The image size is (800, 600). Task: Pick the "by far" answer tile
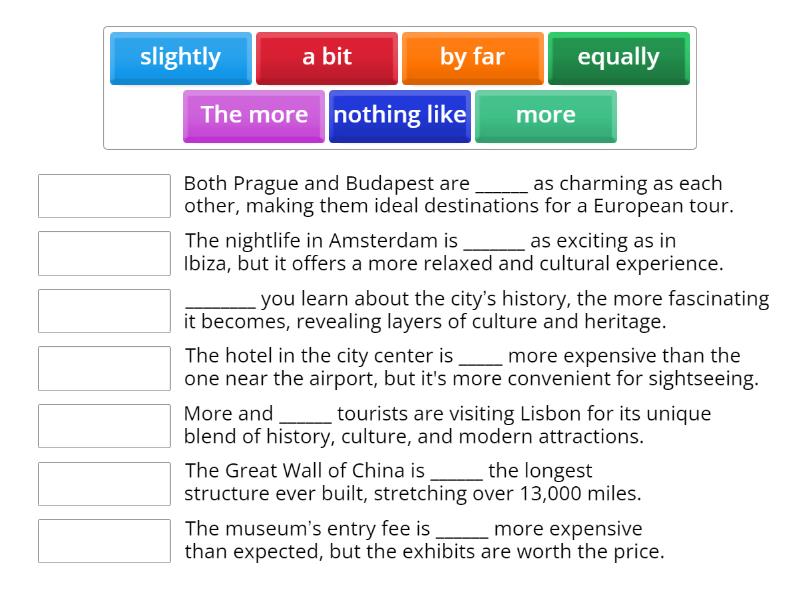coord(471,58)
